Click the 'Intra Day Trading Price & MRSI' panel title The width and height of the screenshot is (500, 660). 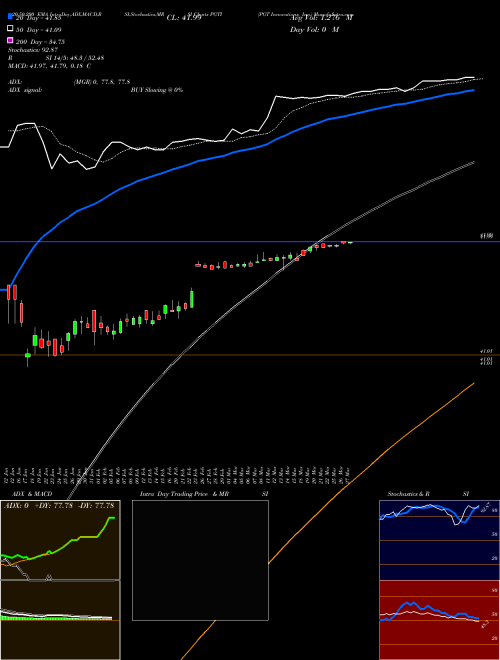click(204, 494)
